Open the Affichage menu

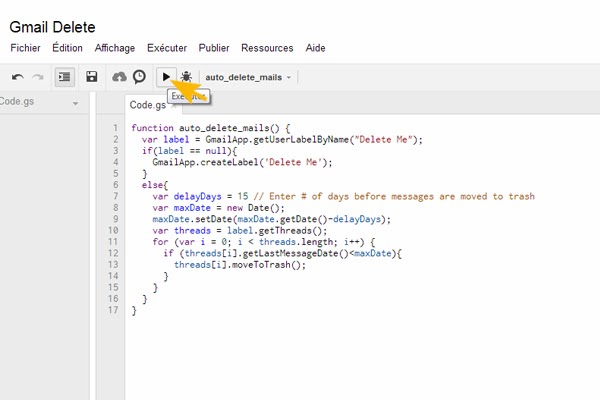114,48
